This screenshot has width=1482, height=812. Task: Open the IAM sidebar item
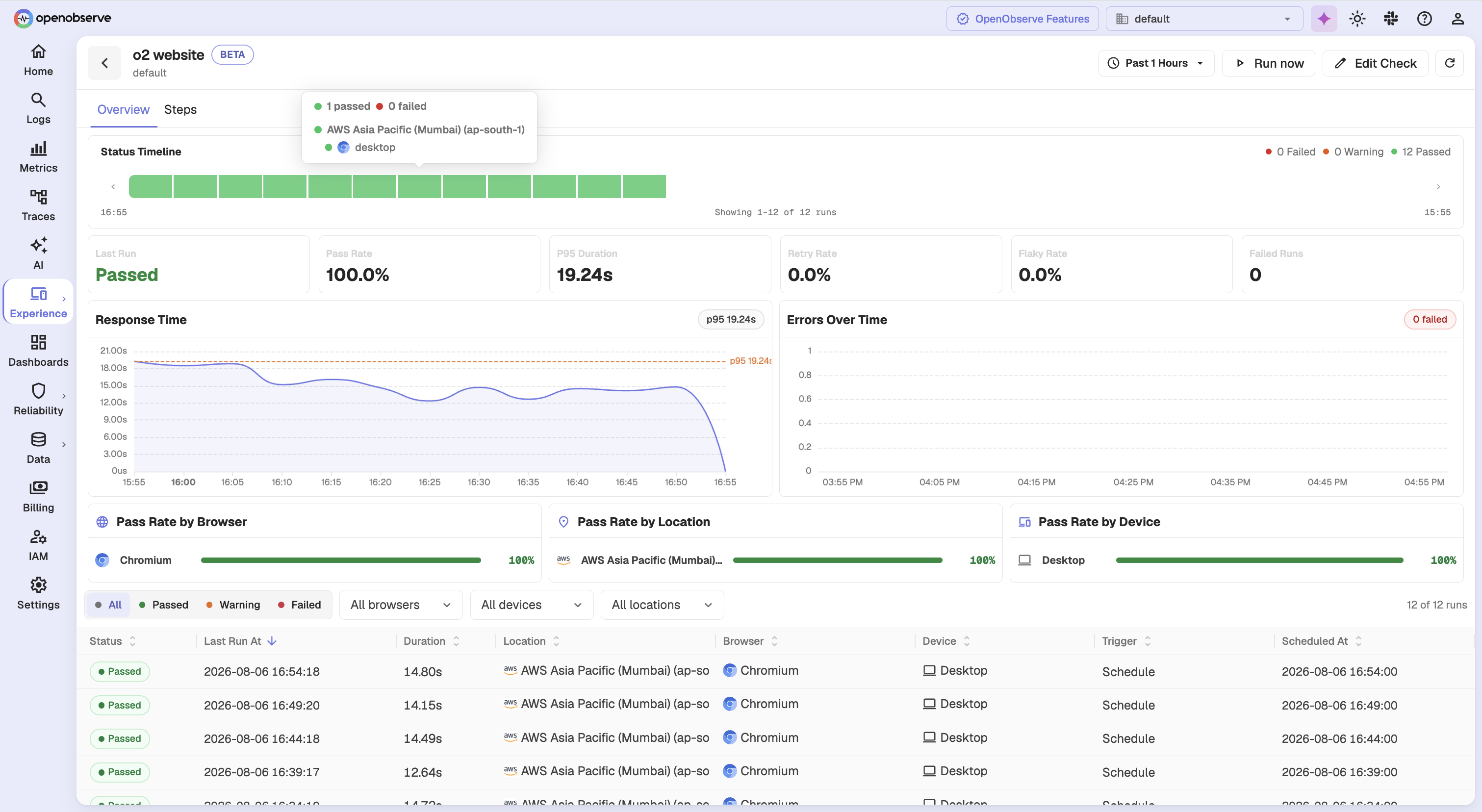38,545
